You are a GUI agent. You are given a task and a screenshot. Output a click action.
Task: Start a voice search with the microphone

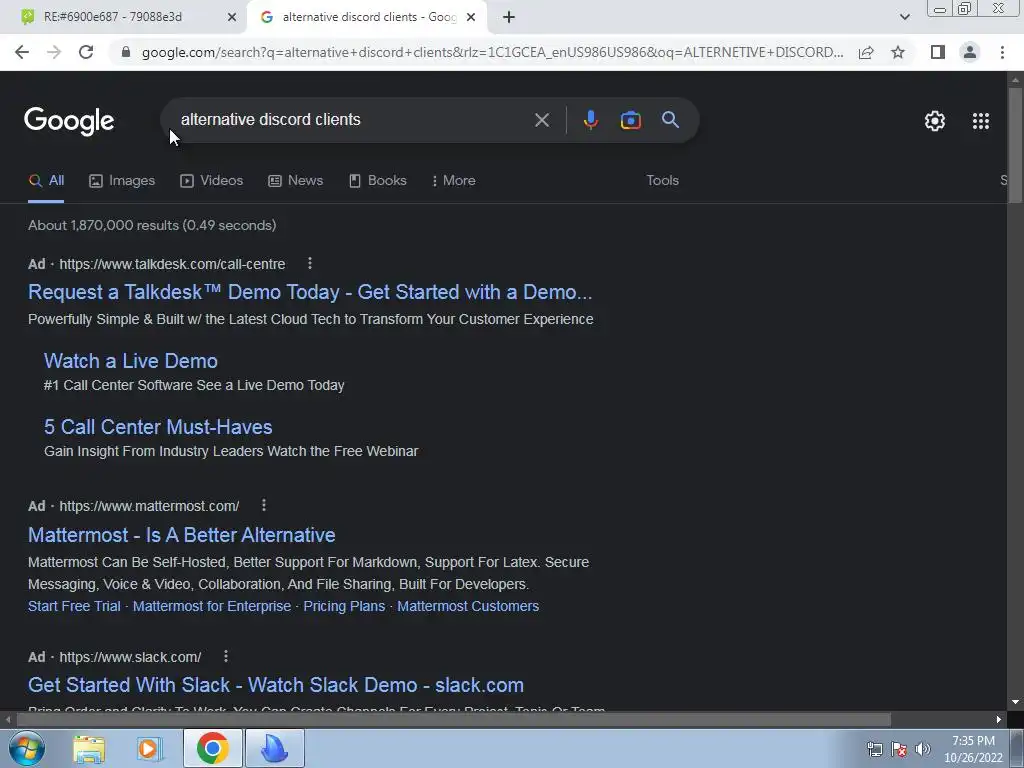[x=590, y=120]
